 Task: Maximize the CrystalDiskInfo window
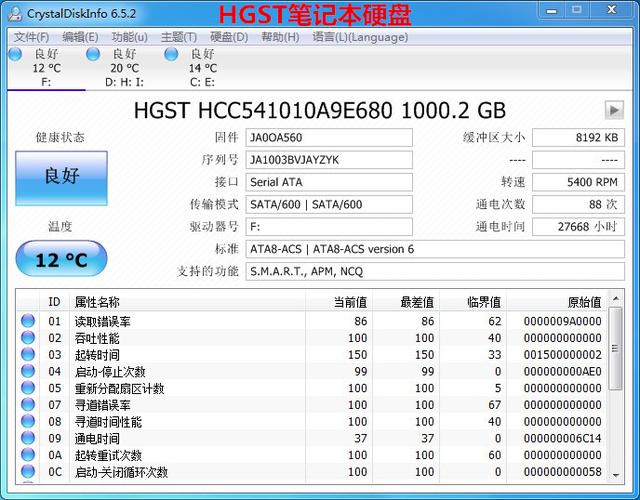576,10
